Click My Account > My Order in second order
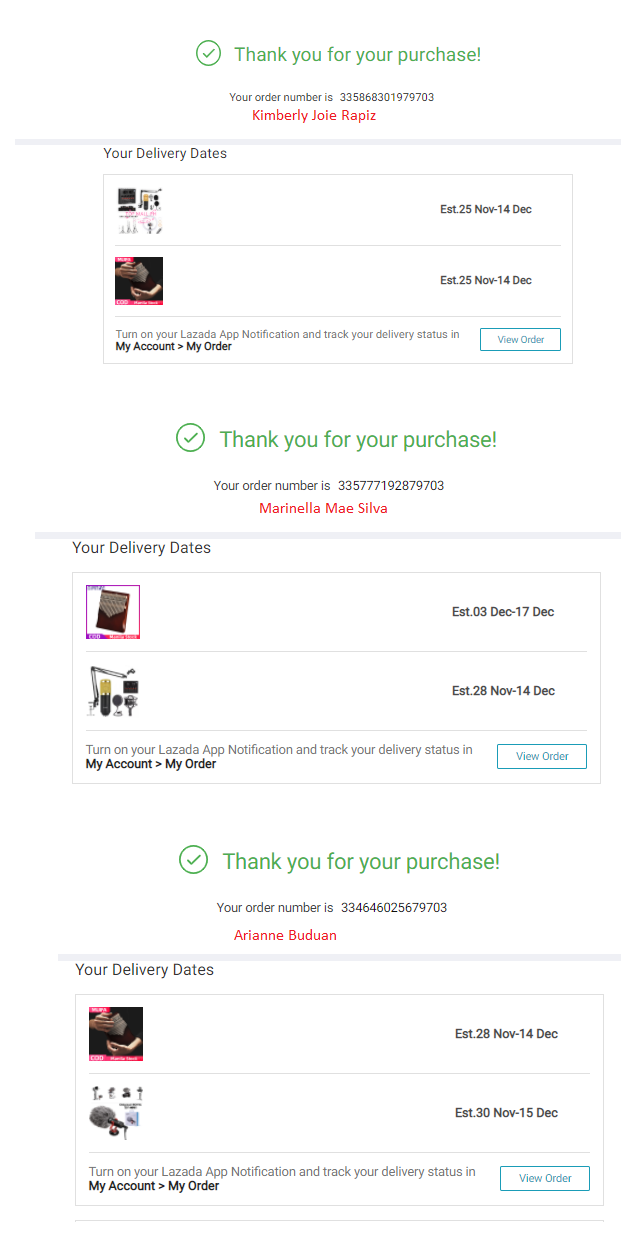621x1238 pixels. click(151, 764)
